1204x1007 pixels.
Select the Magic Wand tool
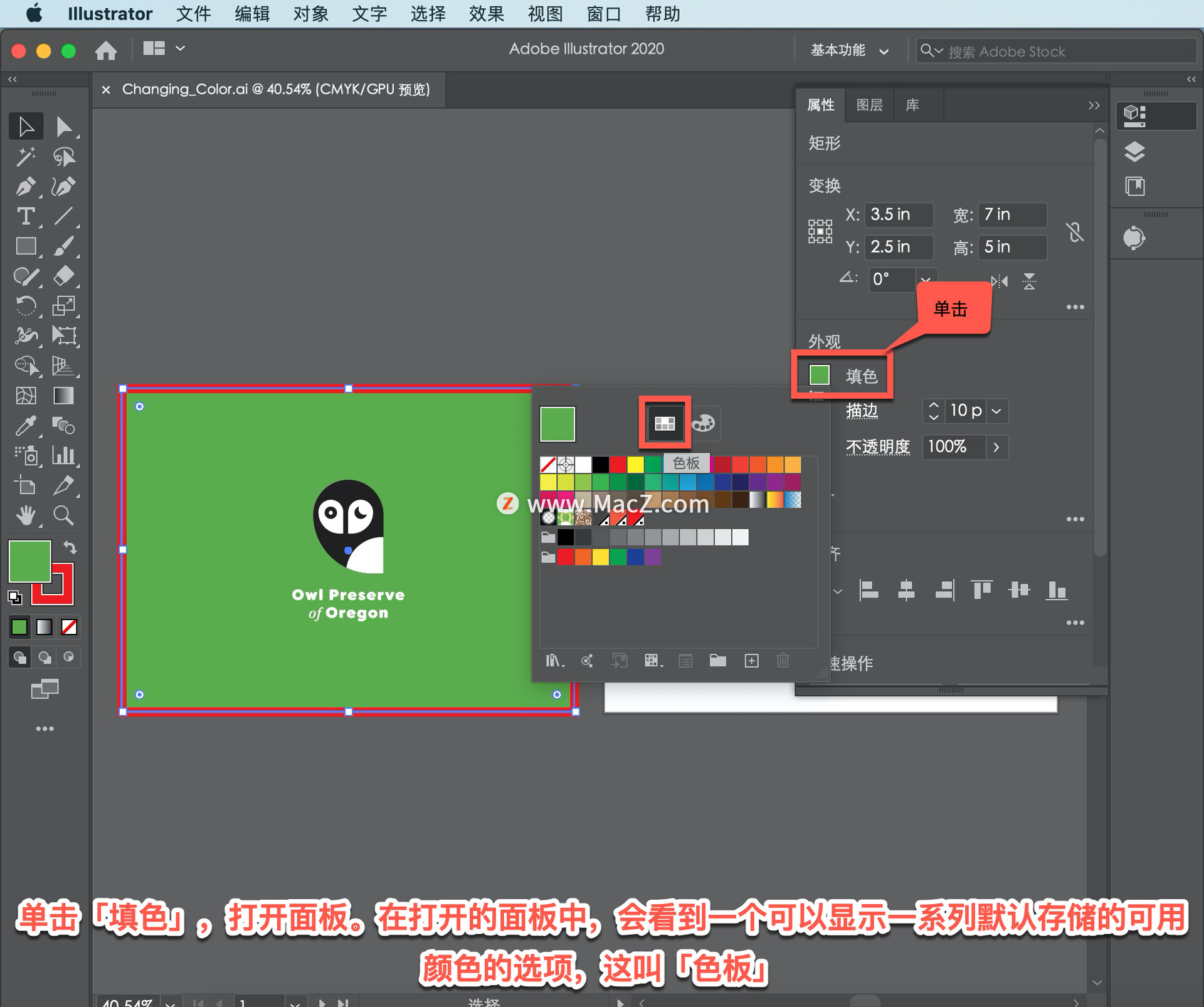25,157
